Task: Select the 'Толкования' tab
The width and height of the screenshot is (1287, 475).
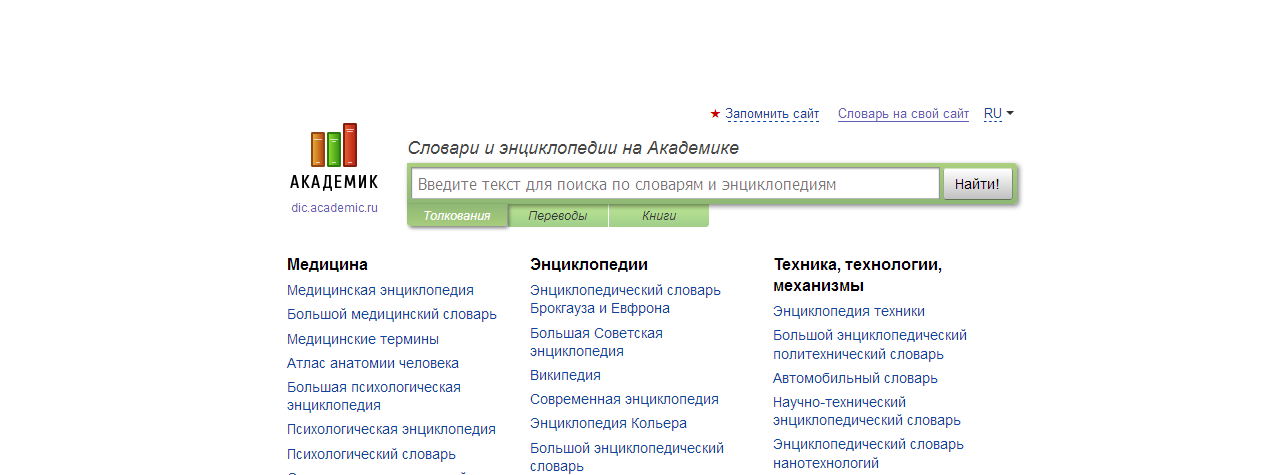Action: (457, 216)
